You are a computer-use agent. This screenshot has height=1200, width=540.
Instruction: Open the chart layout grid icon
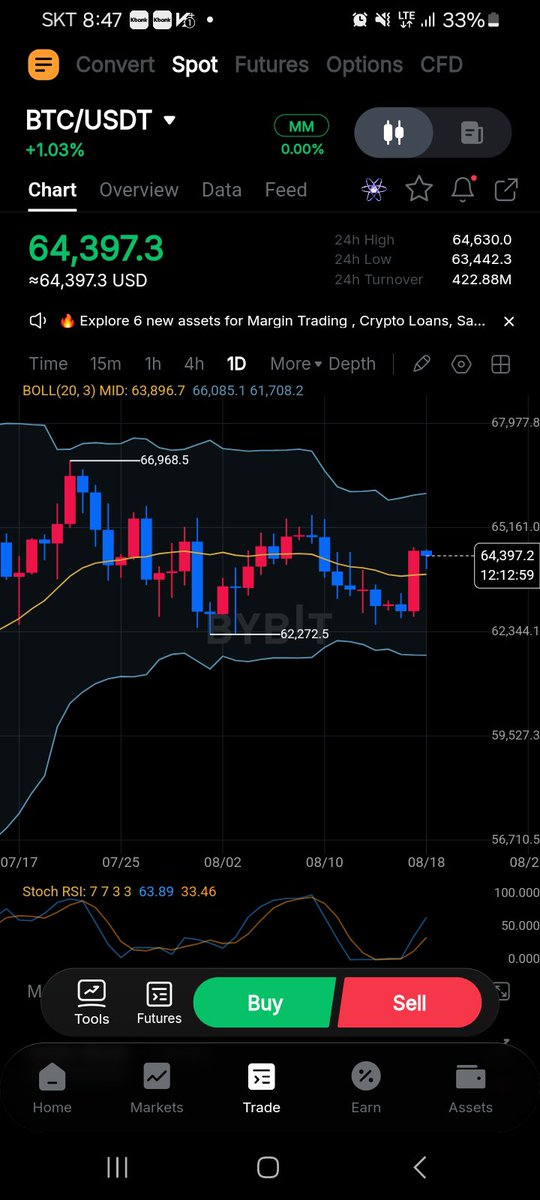pos(500,364)
